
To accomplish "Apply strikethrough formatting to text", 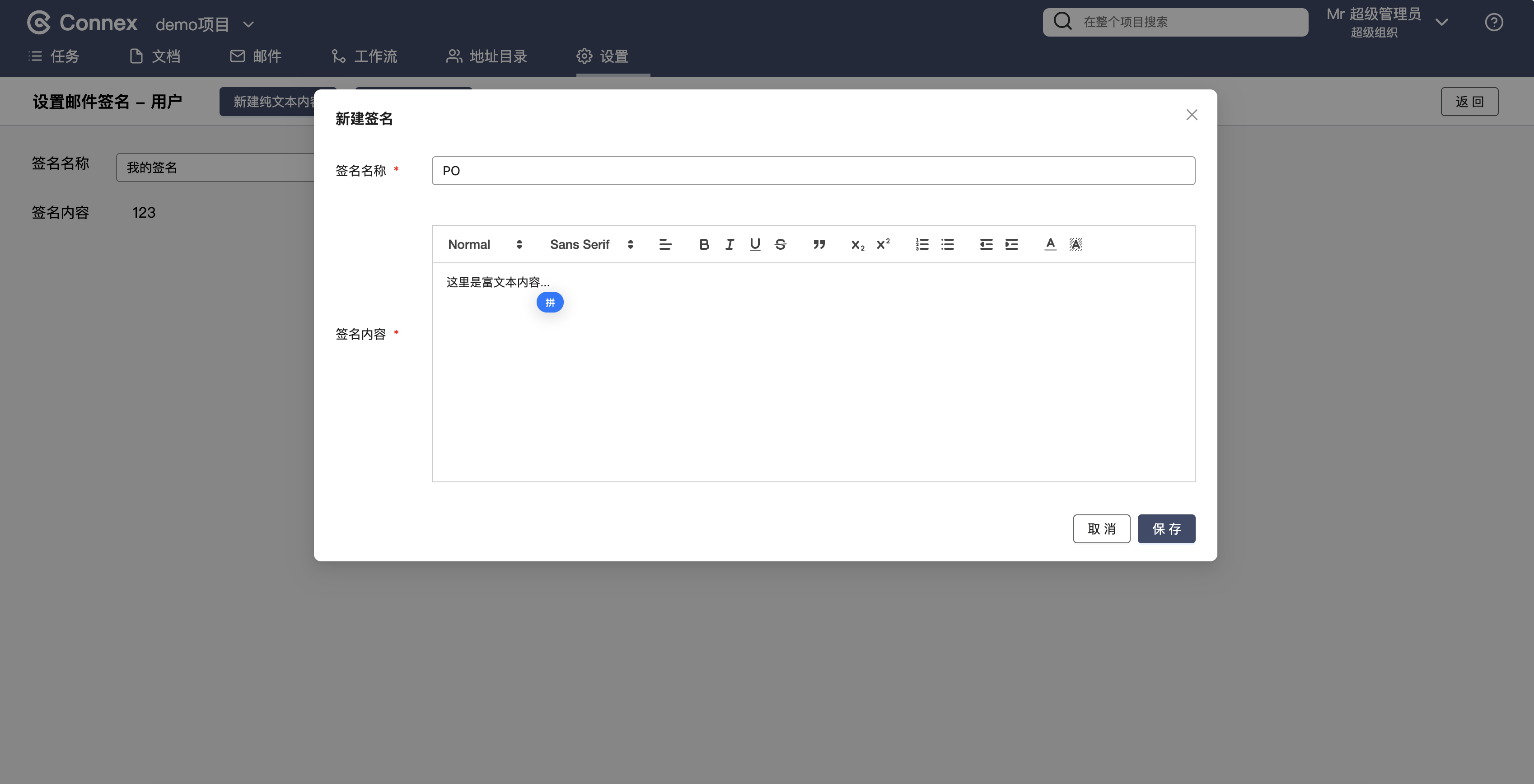I will [x=780, y=244].
